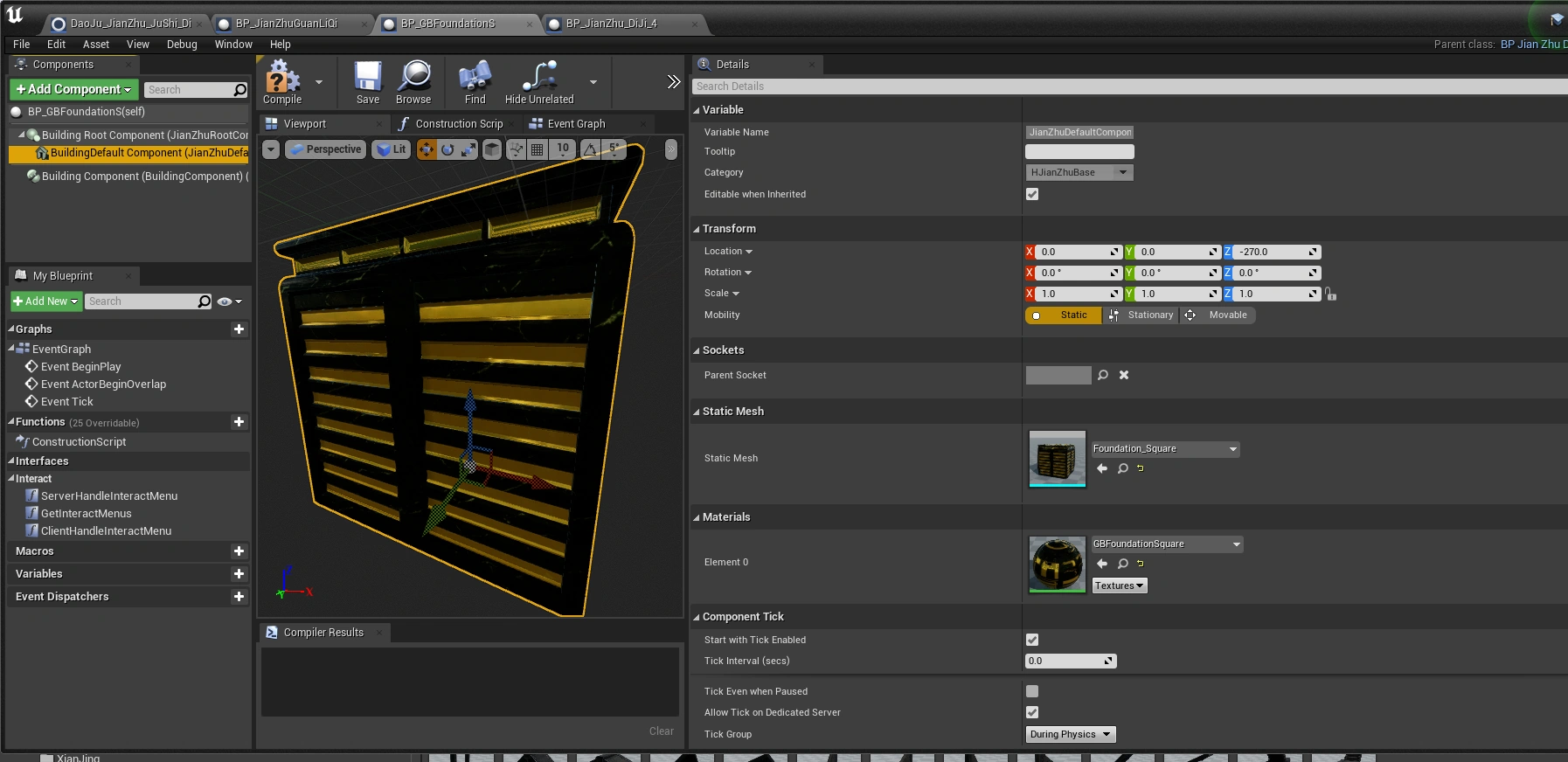Screen dimensions: 1568x762
Task: Click the Textures button under materials
Action: (x=1119, y=586)
